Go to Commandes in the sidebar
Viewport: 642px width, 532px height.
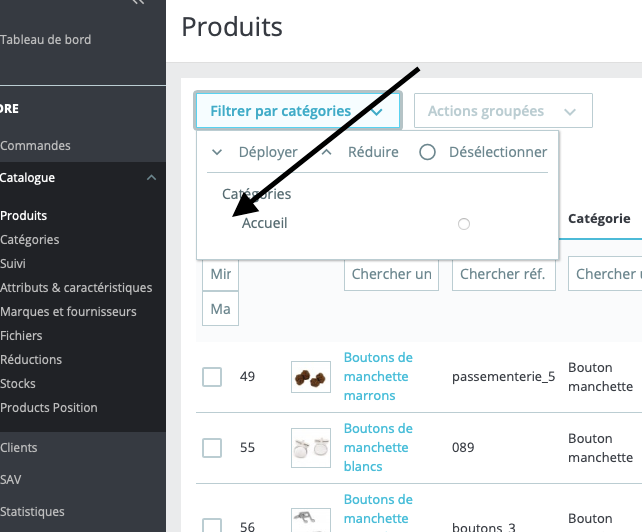pos(35,146)
